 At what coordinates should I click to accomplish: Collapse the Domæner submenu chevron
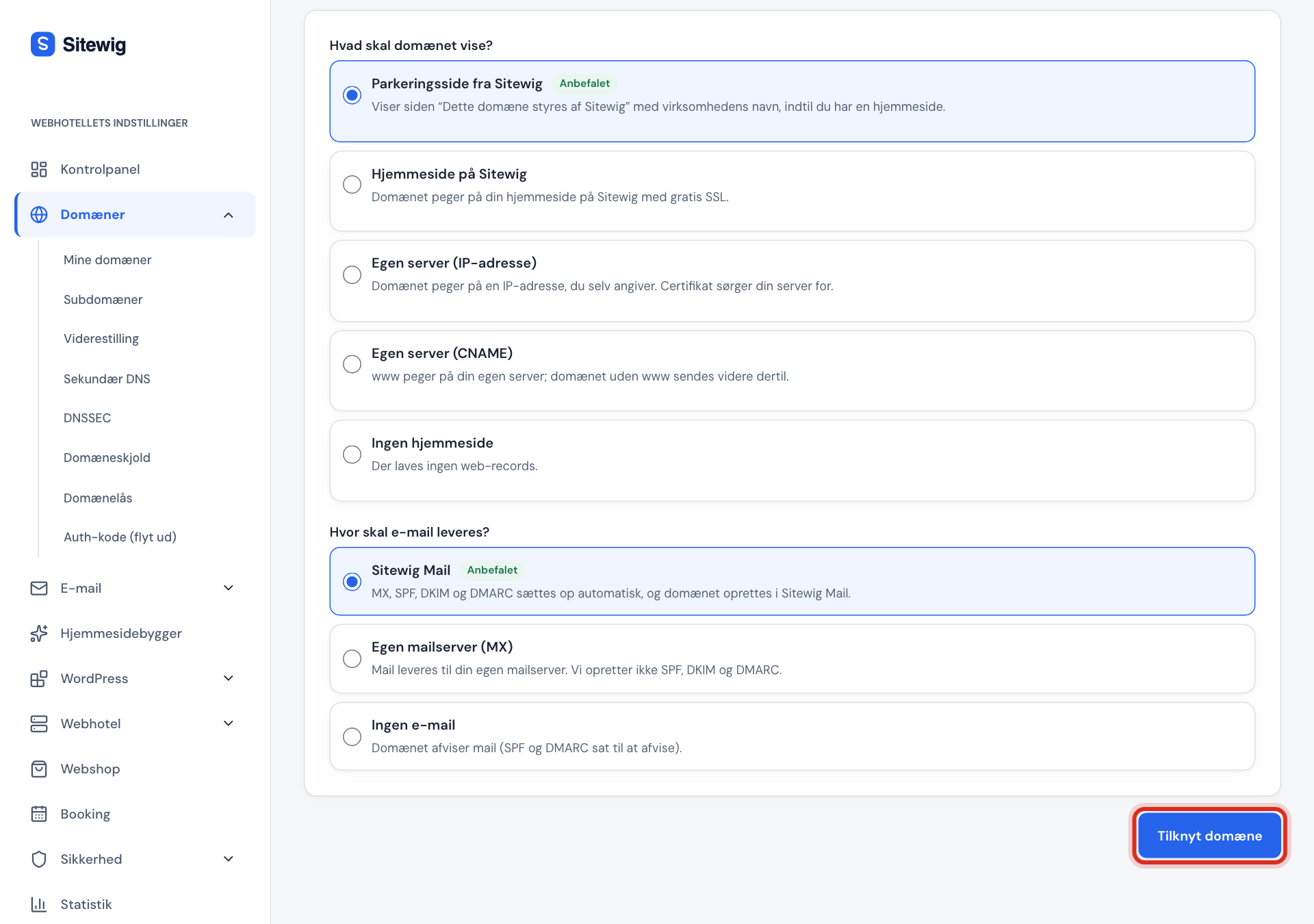(229, 215)
